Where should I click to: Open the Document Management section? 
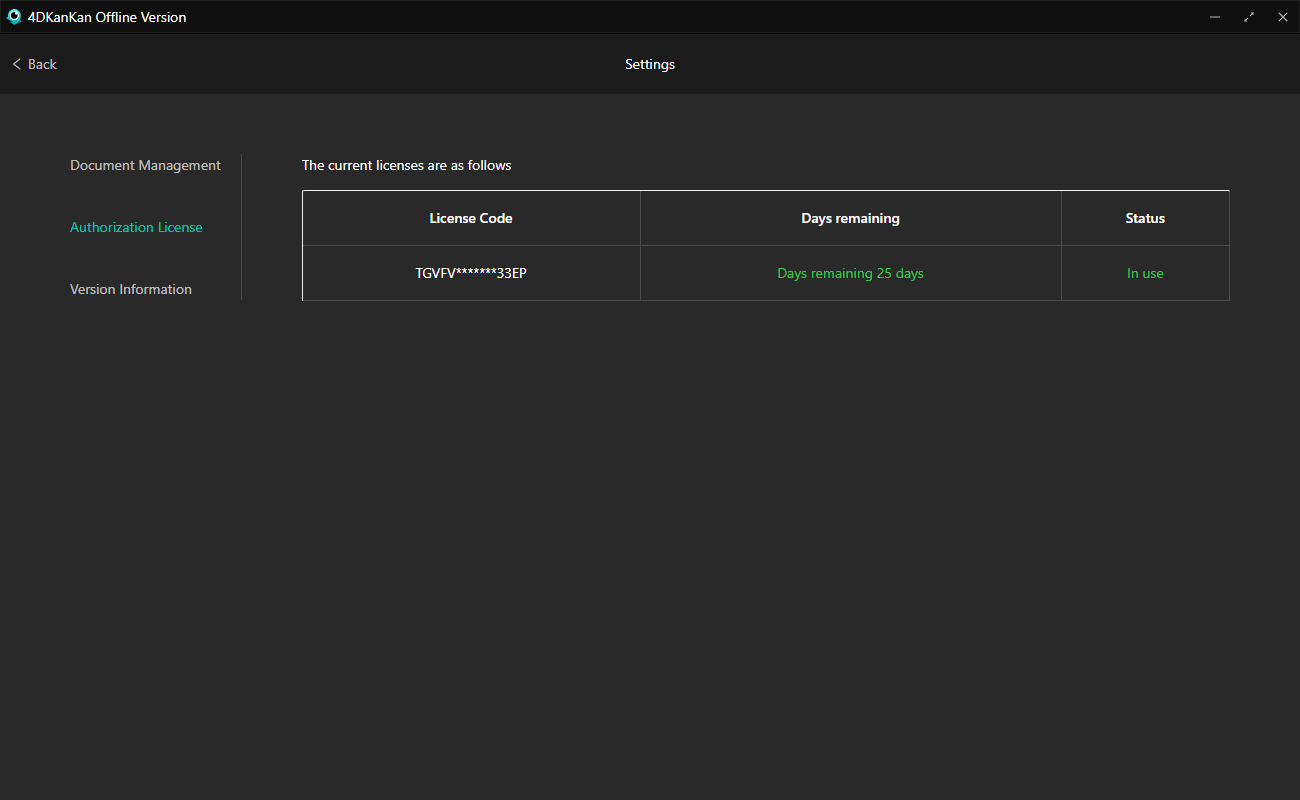pyautogui.click(x=145, y=165)
